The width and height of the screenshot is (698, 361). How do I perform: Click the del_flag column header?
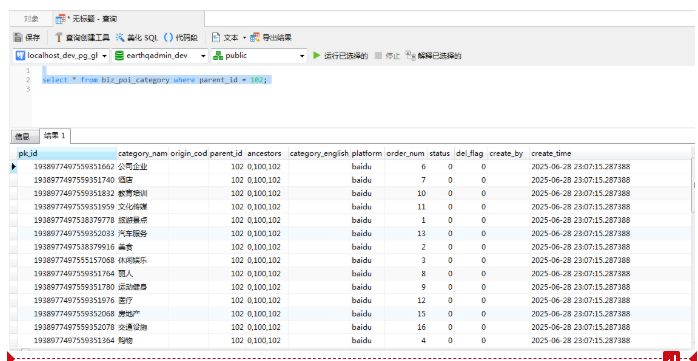pyautogui.click(x=471, y=154)
